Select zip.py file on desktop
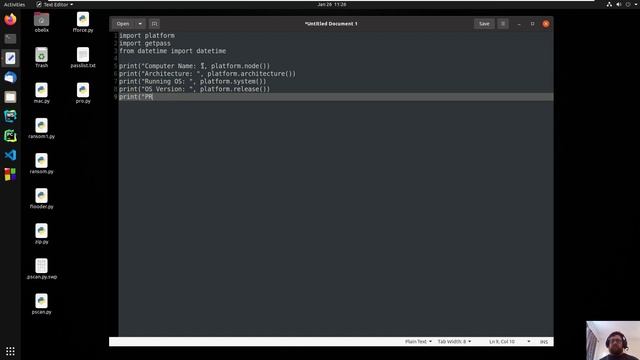Screen dimensions: 640x360 coord(41,233)
